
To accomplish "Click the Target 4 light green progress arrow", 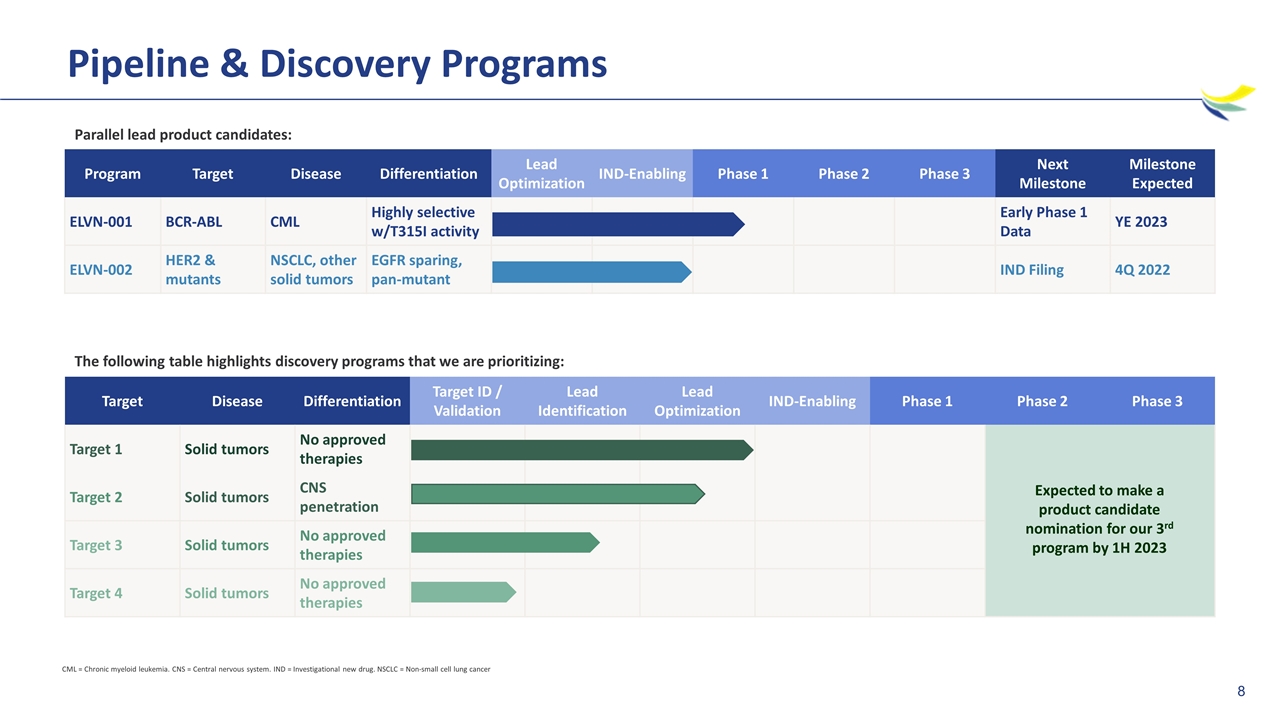I will point(464,592).
